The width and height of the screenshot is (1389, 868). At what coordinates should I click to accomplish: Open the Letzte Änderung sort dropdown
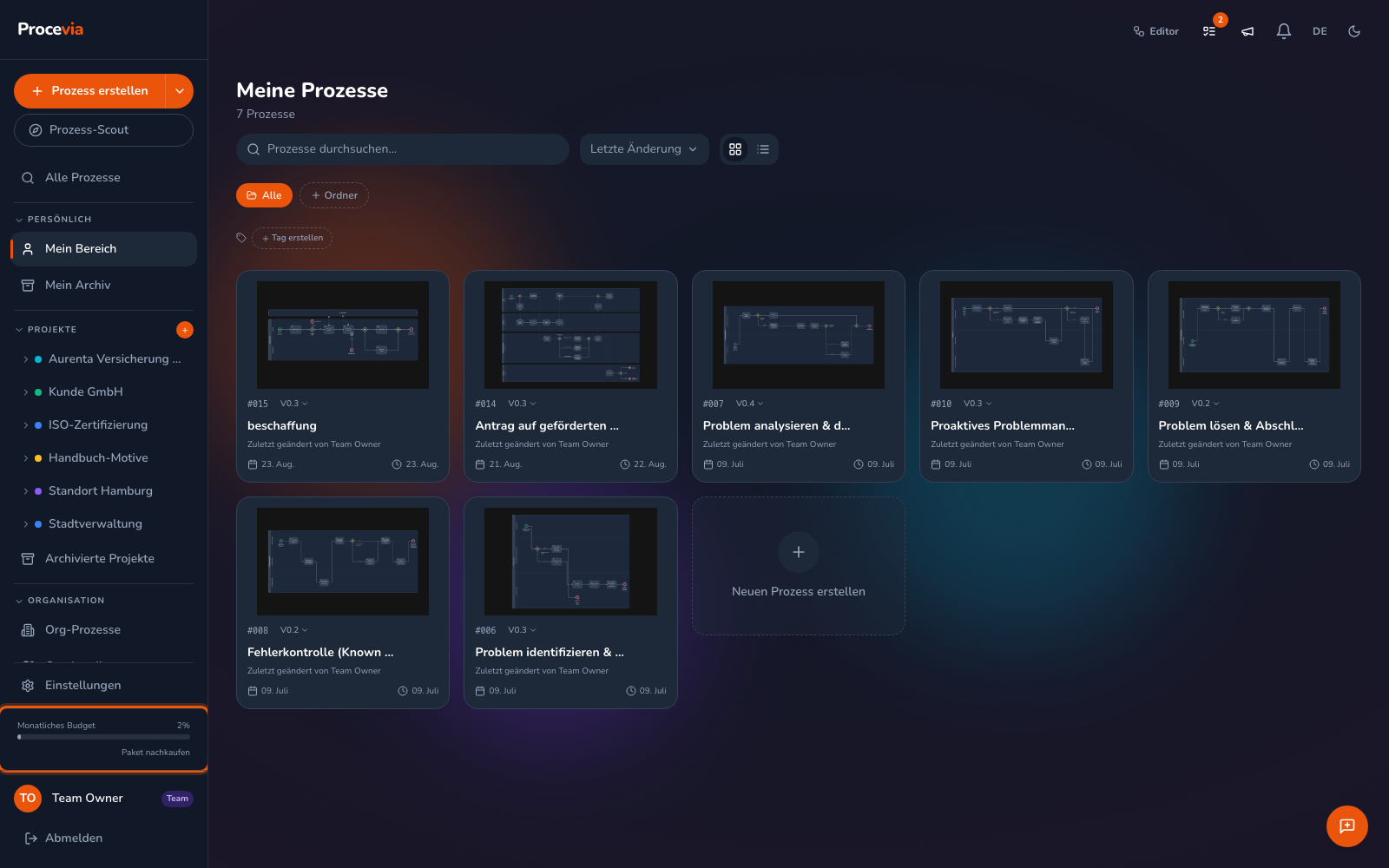tap(644, 149)
